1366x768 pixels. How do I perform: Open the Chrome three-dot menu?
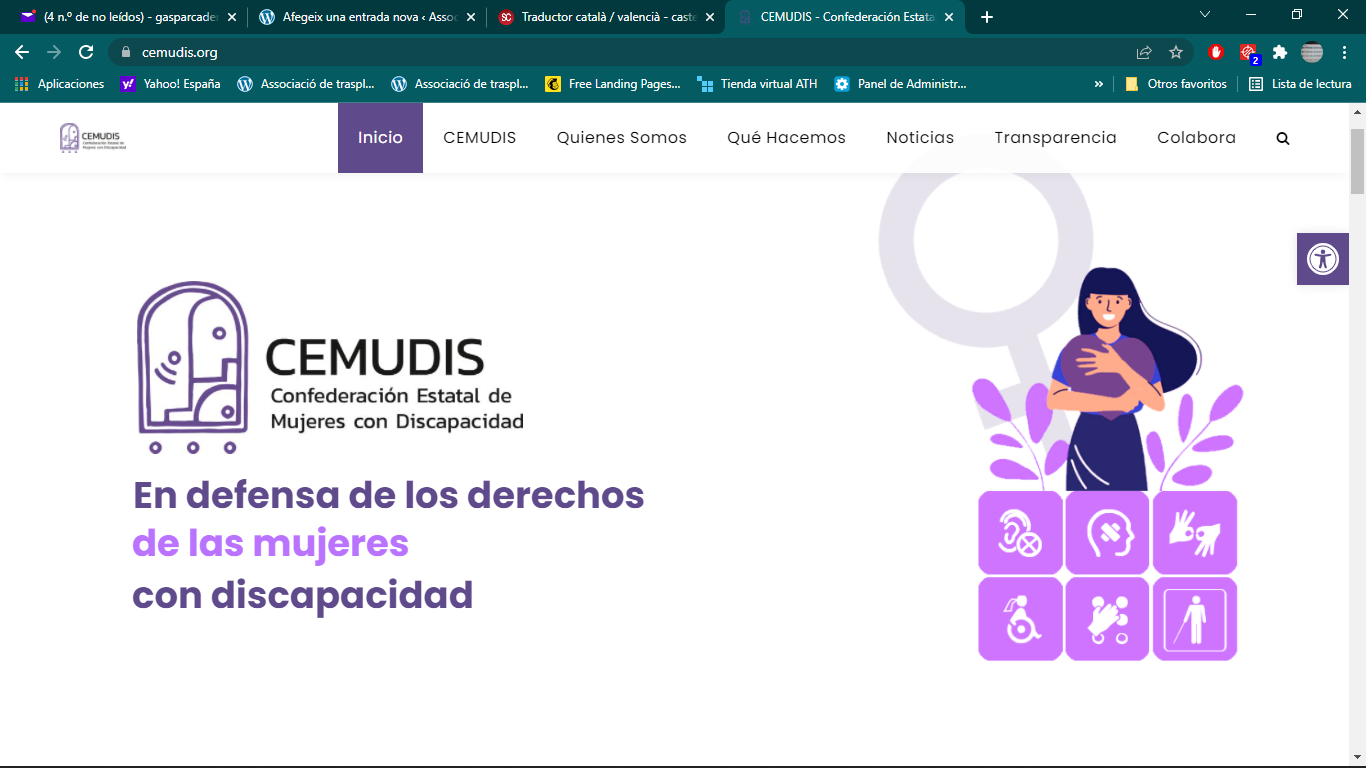tap(1344, 52)
